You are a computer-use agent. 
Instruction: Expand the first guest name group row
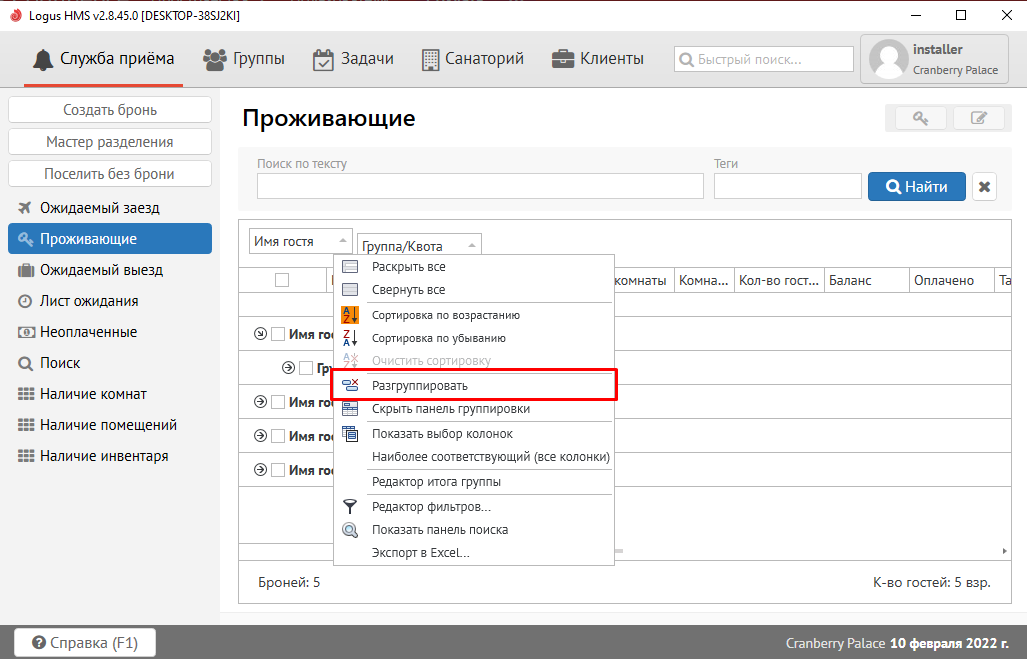261,334
